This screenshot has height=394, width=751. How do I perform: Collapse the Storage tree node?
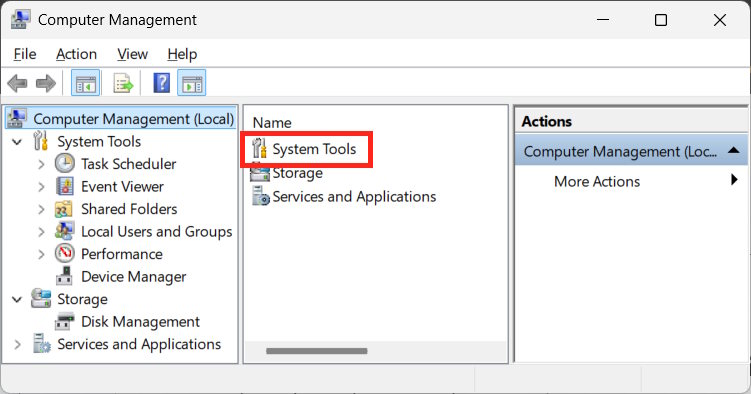tap(17, 300)
